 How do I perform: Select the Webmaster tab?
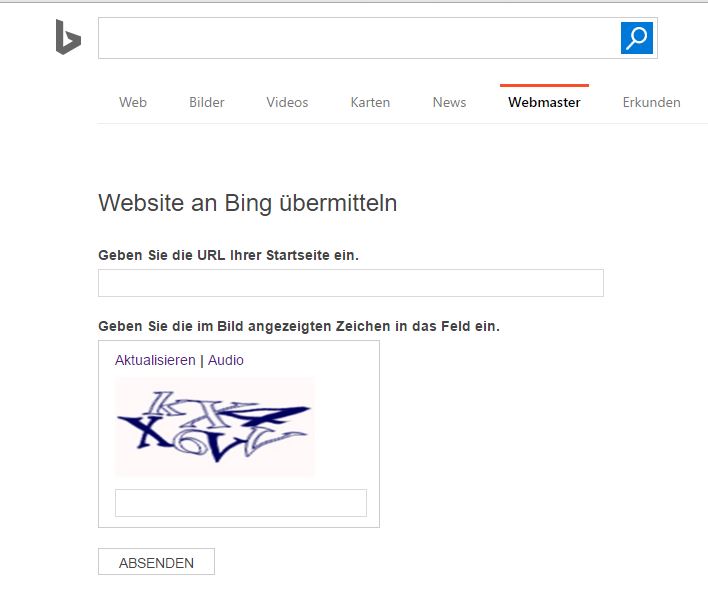point(544,102)
